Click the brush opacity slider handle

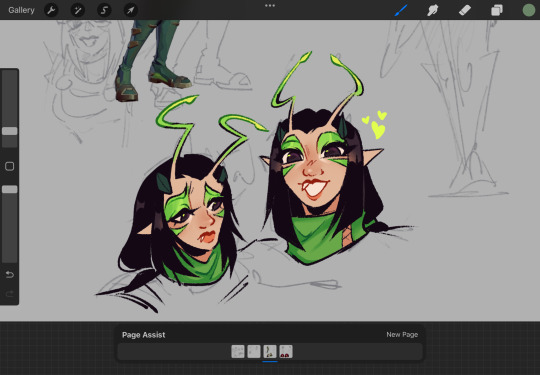[x=10, y=189]
